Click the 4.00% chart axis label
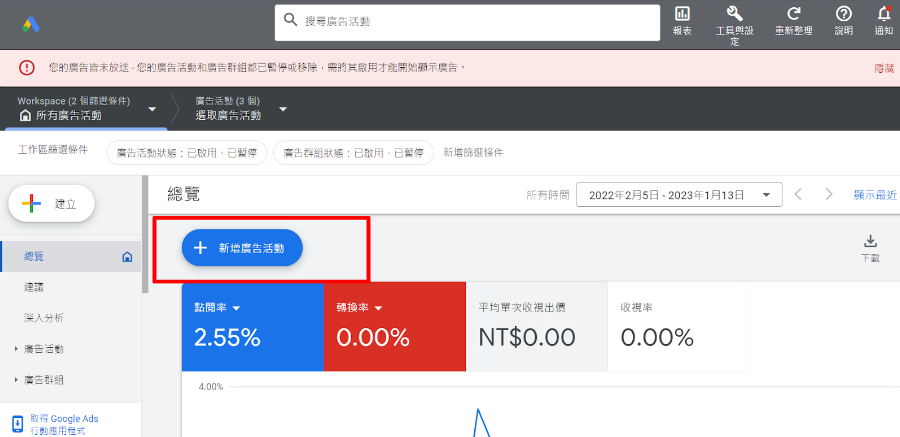 pos(211,387)
